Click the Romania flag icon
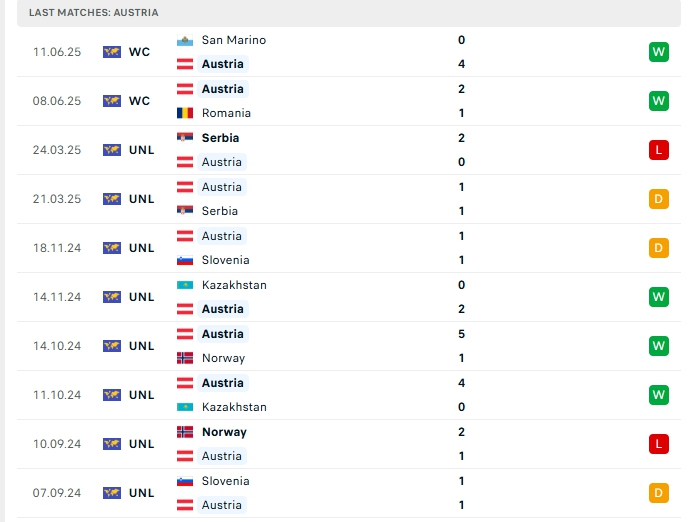Viewport: 693px width, 522px height. (185, 113)
